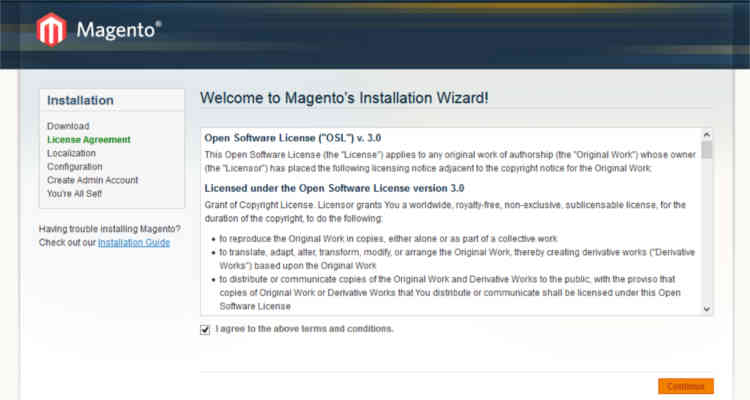Click the Open Software License v. 3.0 heading
The height and width of the screenshot is (400, 750).
(293, 138)
